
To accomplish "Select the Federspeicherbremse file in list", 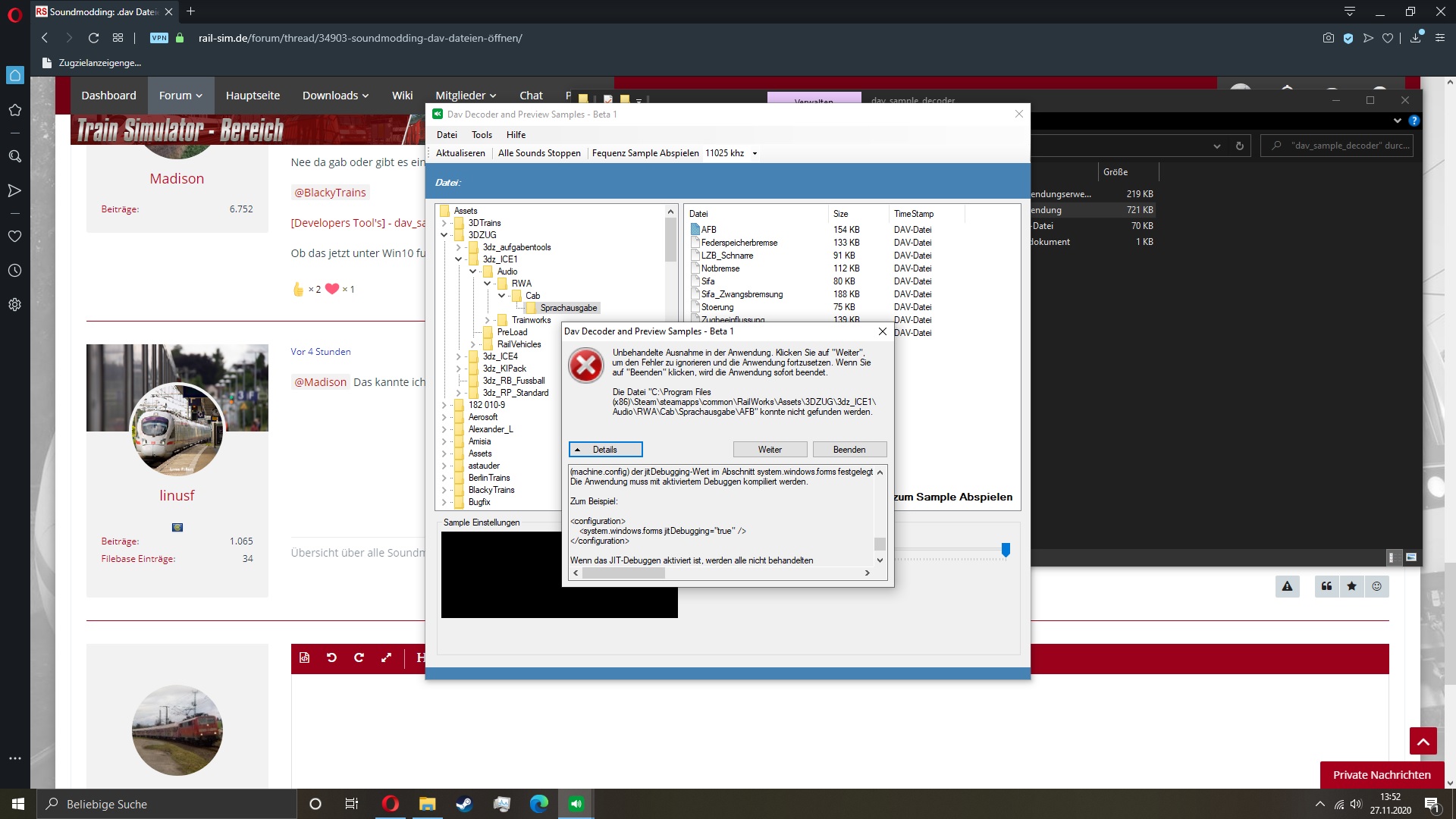I will coord(739,243).
